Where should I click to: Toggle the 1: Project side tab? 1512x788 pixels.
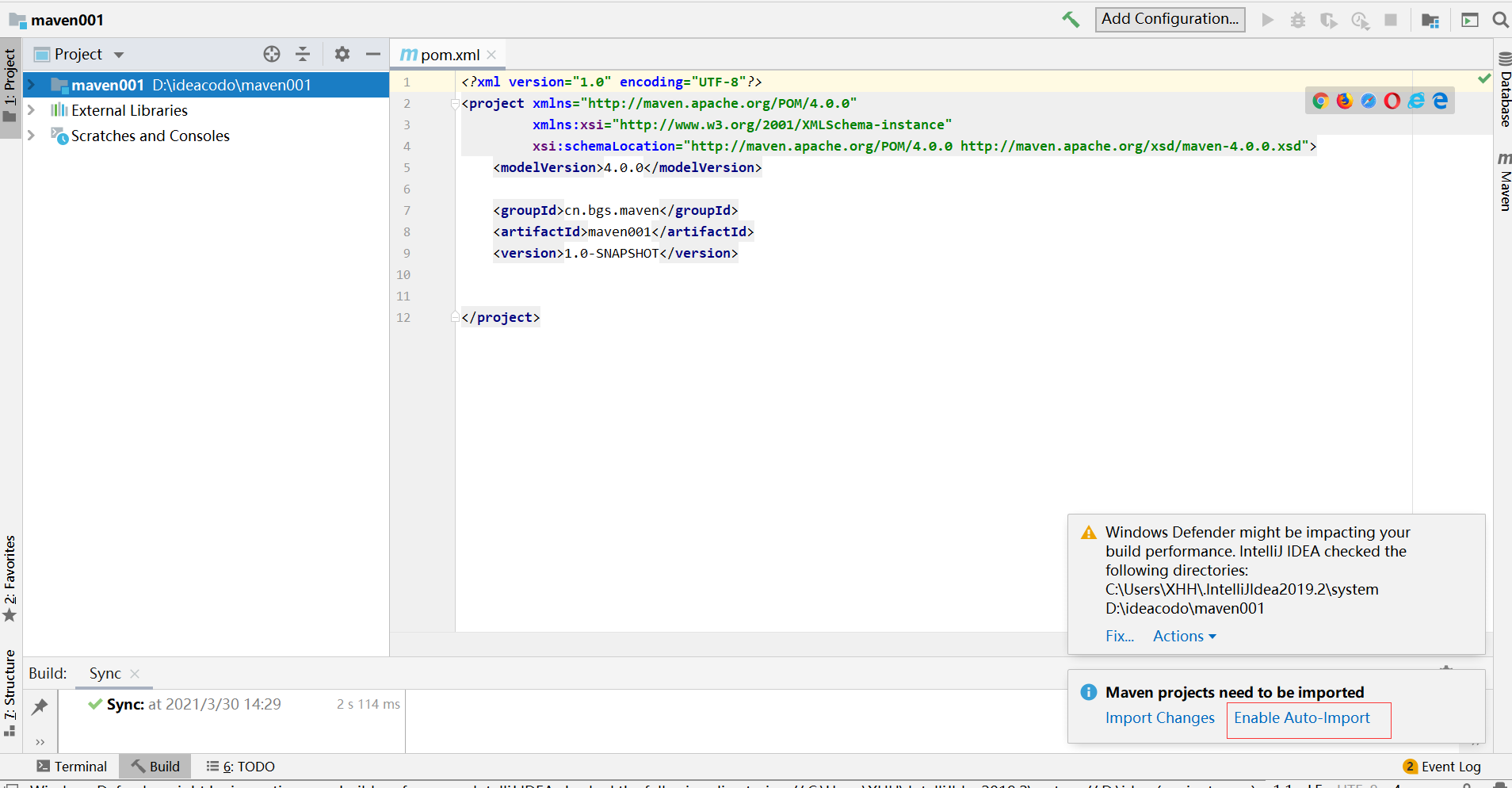[x=10, y=86]
